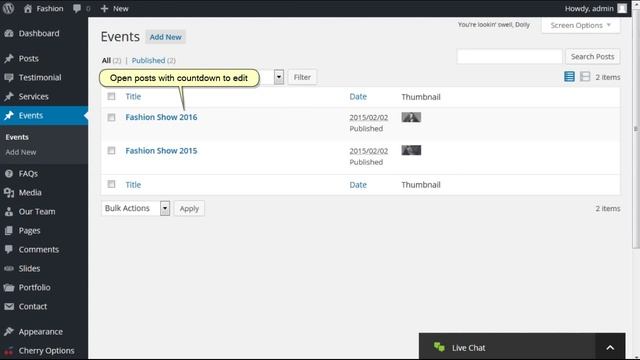This screenshot has width=640, height=360.
Task: Click the Portfolio folder icon
Action: click(9, 288)
